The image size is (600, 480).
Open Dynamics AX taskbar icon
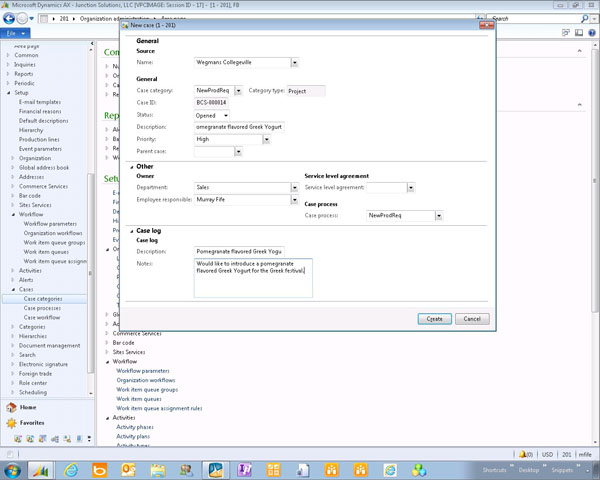click(x=40, y=470)
